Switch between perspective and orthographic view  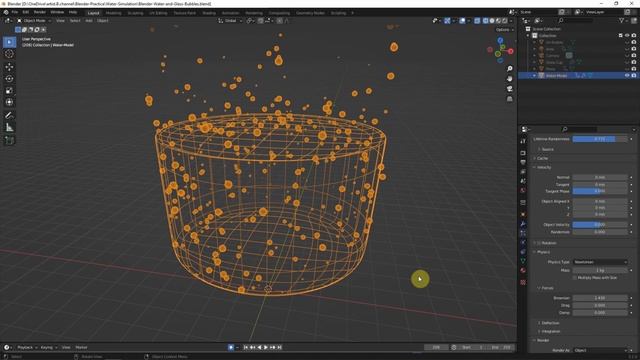click(x=509, y=99)
